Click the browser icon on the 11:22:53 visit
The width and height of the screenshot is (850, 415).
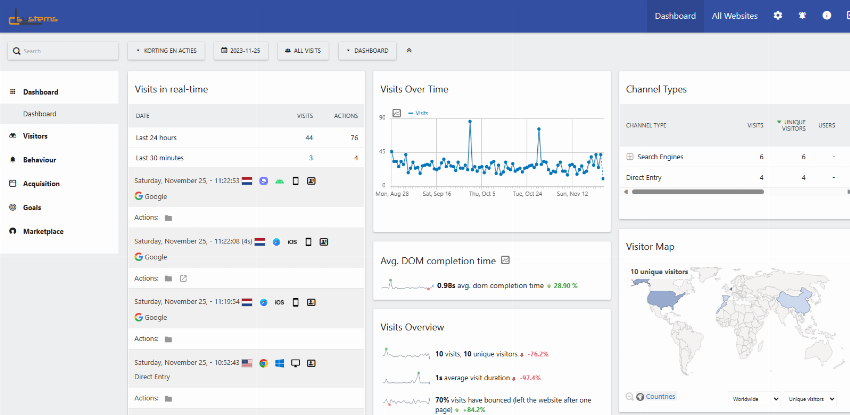(x=263, y=181)
